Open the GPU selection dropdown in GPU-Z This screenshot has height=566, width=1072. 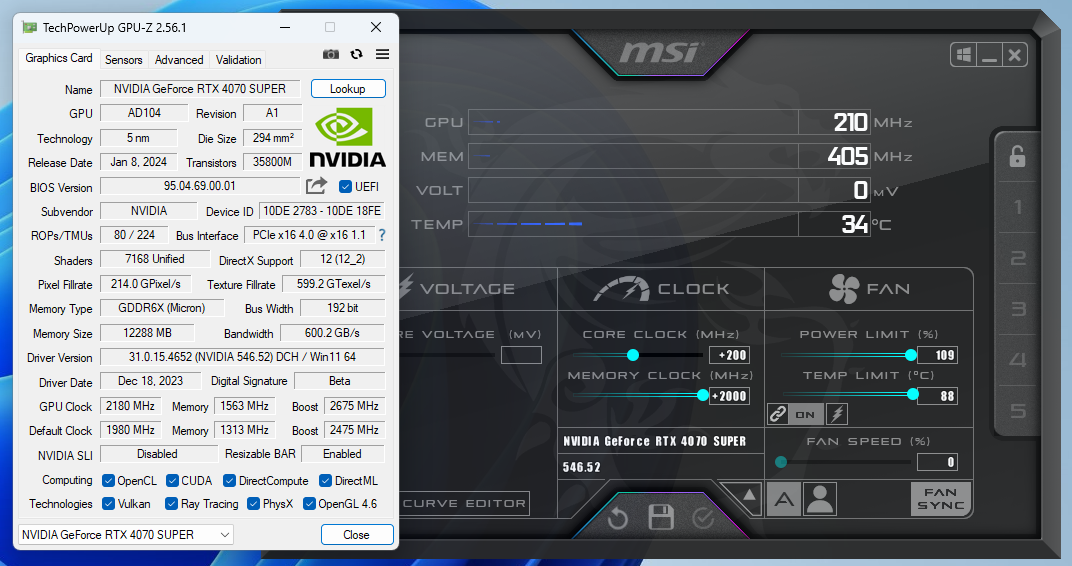[126, 535]
